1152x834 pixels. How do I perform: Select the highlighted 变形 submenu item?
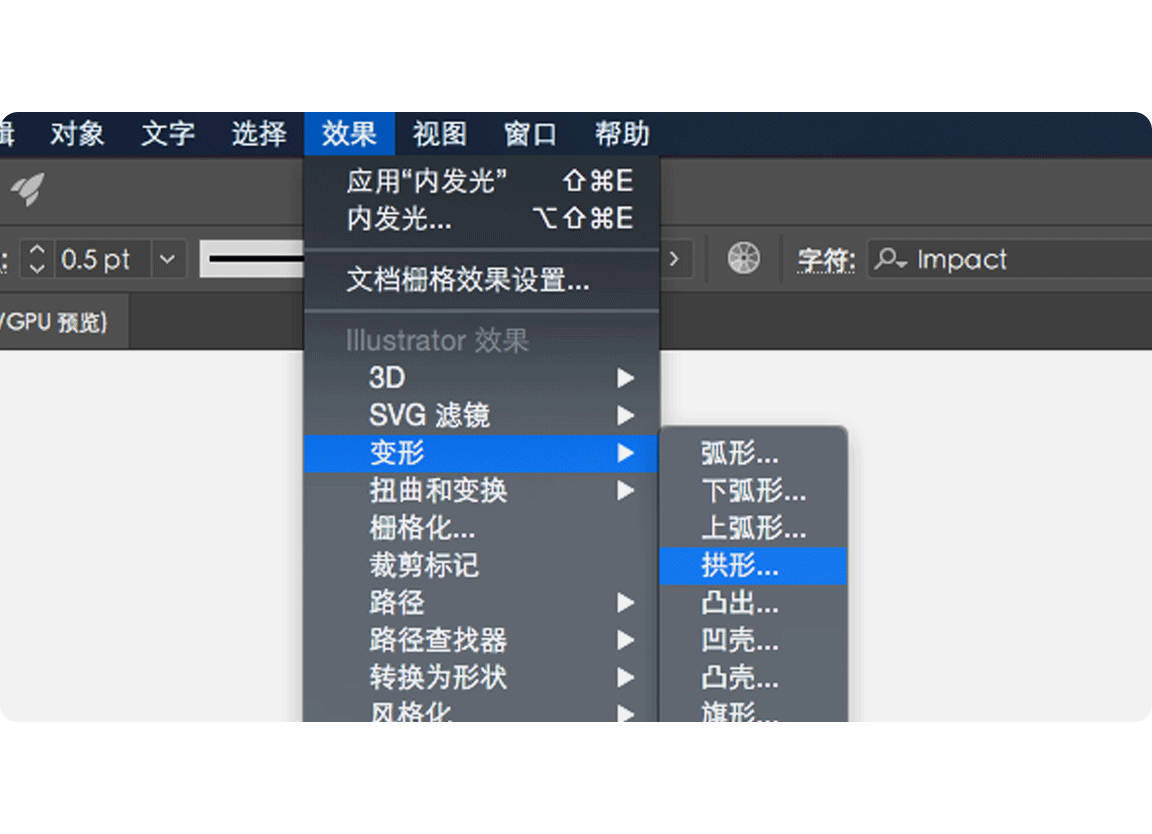[x=482, y=453]
